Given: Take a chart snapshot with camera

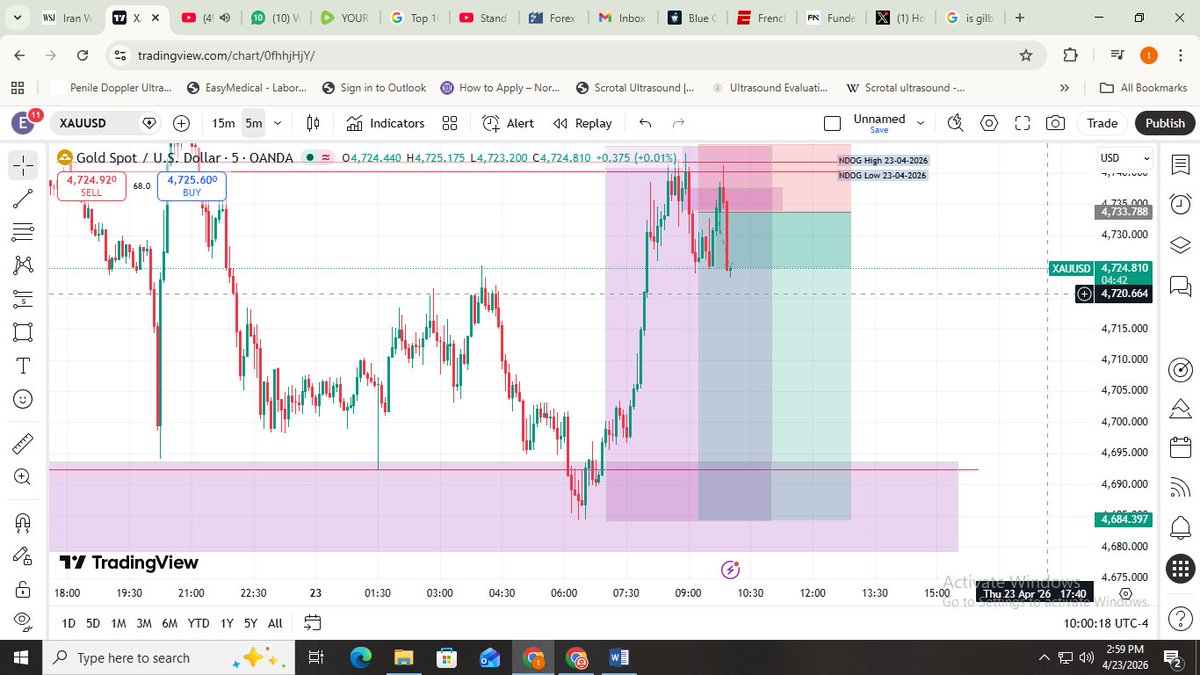Looking at the screenshot, I should point(1055,123).
